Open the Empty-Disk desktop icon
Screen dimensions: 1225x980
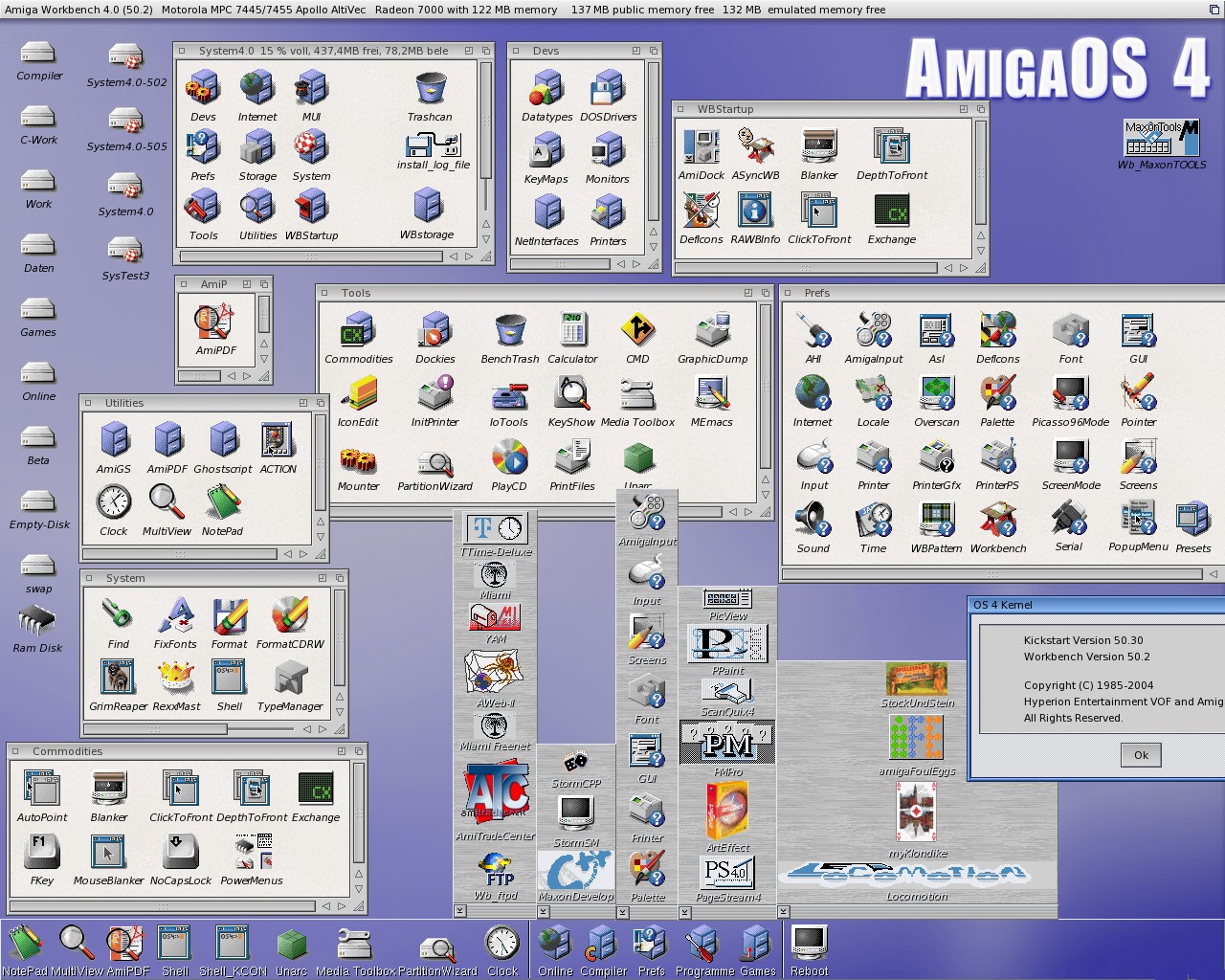[38, 501]
